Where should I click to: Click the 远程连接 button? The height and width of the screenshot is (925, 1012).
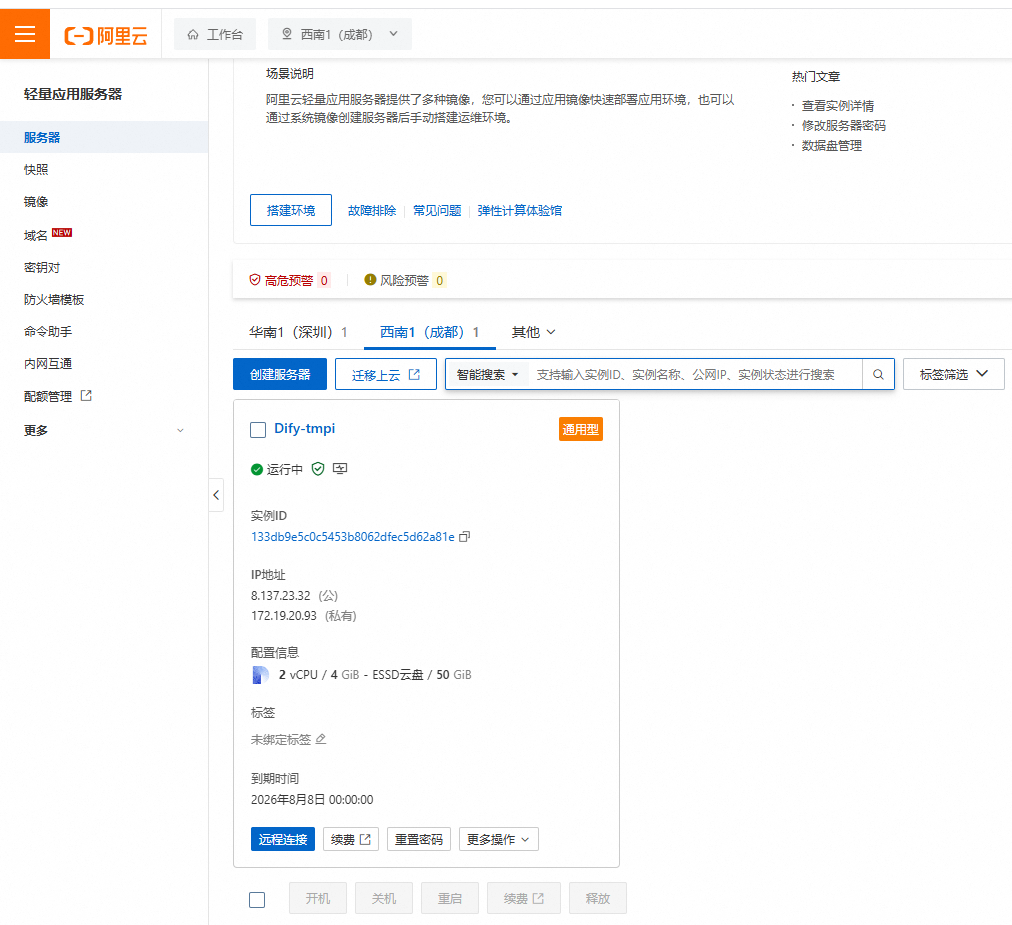tap(283, 839)
